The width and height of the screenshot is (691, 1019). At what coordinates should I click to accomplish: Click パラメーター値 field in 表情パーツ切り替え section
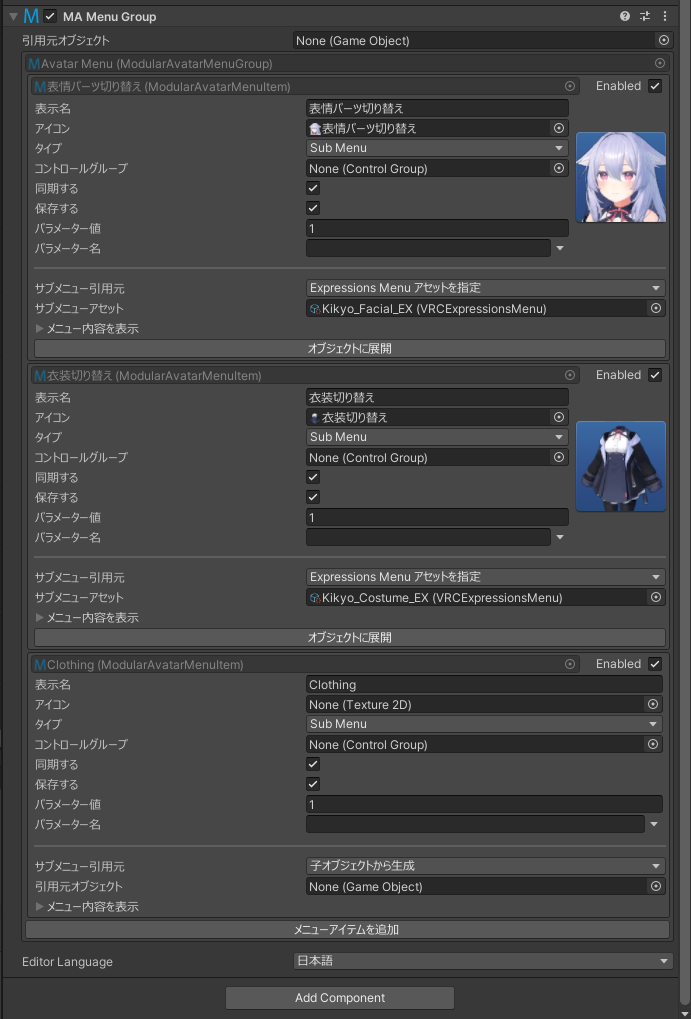tap(437, 228)
